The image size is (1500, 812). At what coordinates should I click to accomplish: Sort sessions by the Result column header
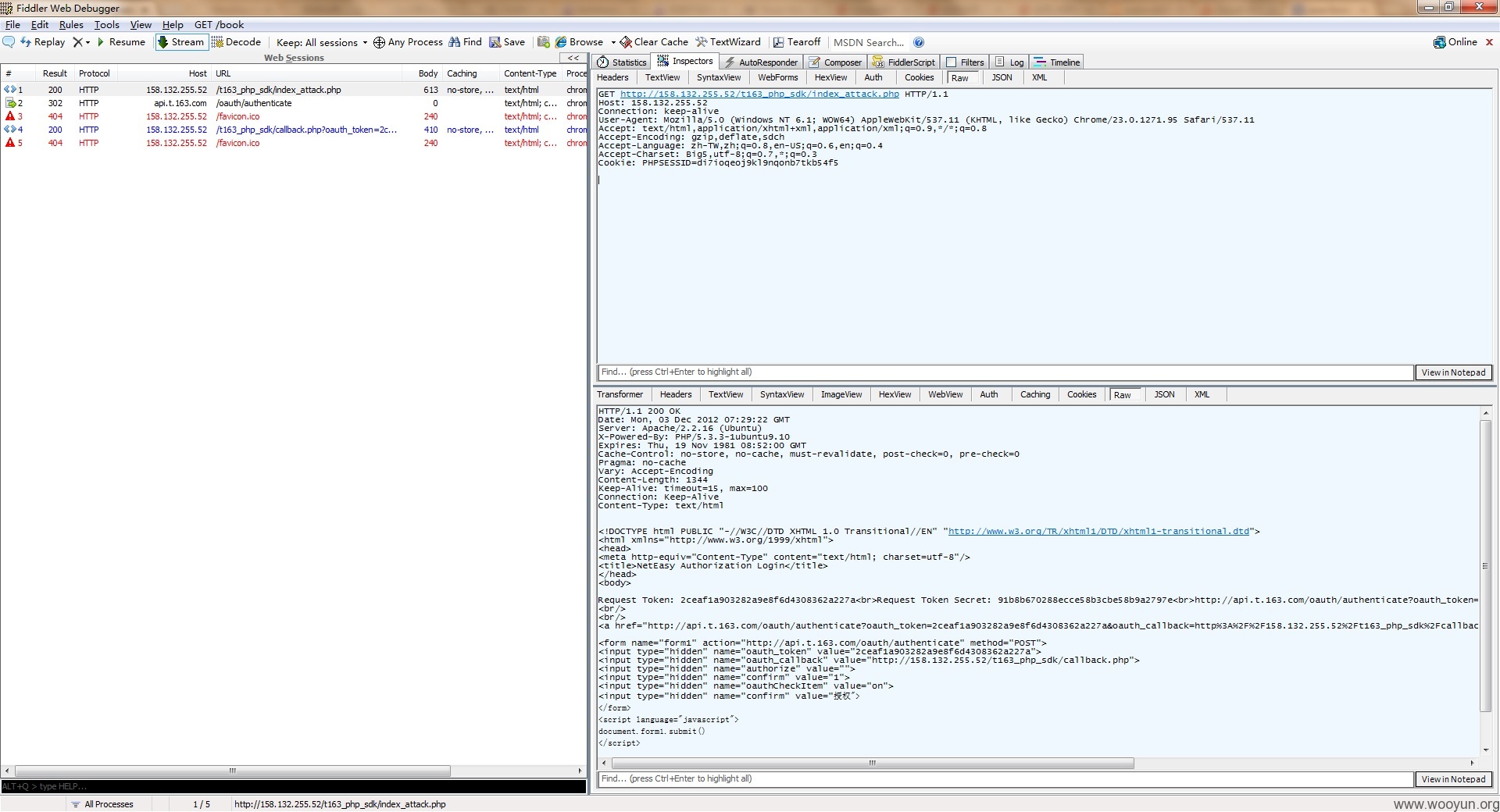tap(55, 73)
